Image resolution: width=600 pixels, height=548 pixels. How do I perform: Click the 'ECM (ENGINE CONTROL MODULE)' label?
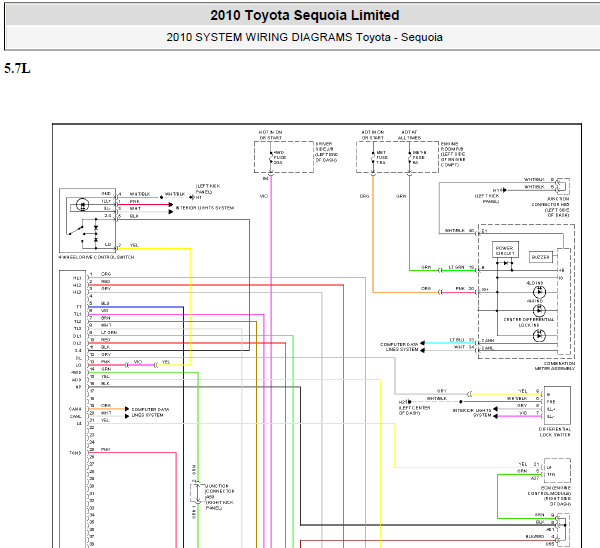(549, 496)
